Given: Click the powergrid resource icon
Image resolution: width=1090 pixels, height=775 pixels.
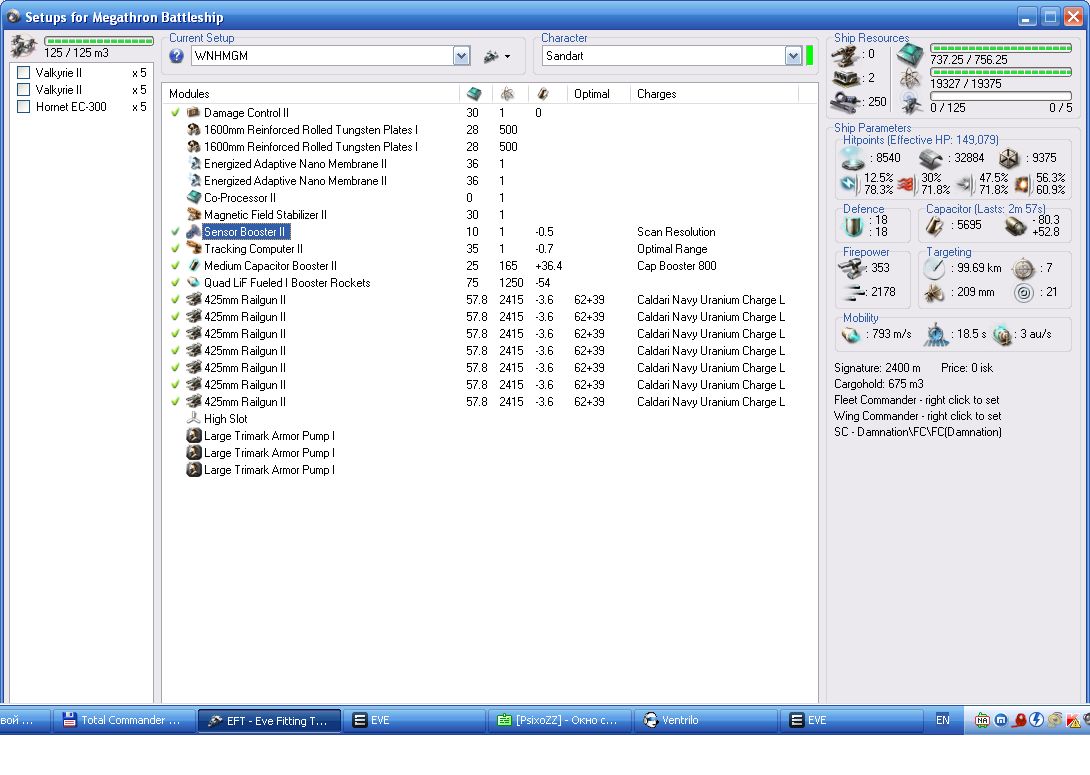Looking at the screenshot, I should tap(909, 79).
